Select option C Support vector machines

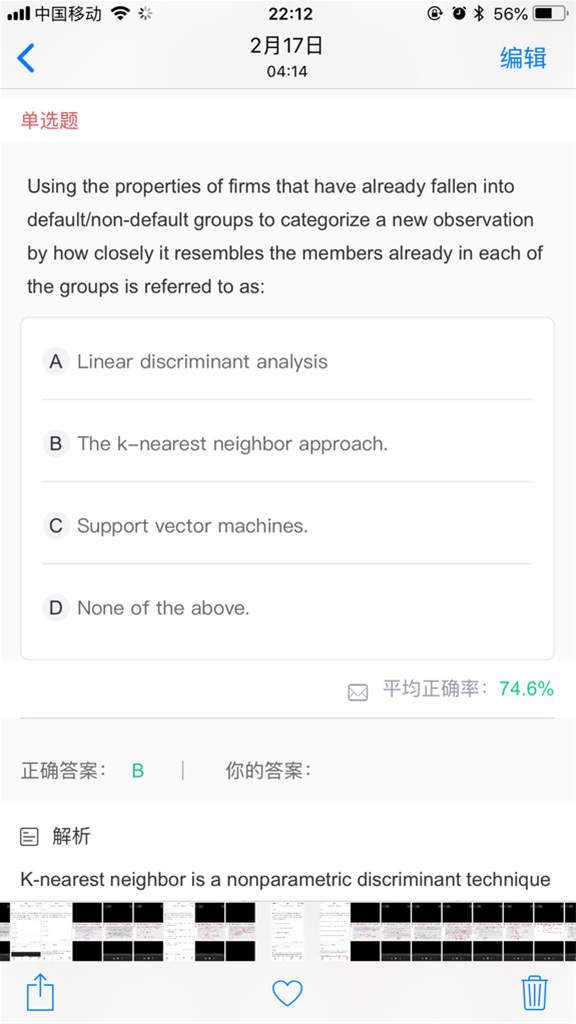point(287,526)
